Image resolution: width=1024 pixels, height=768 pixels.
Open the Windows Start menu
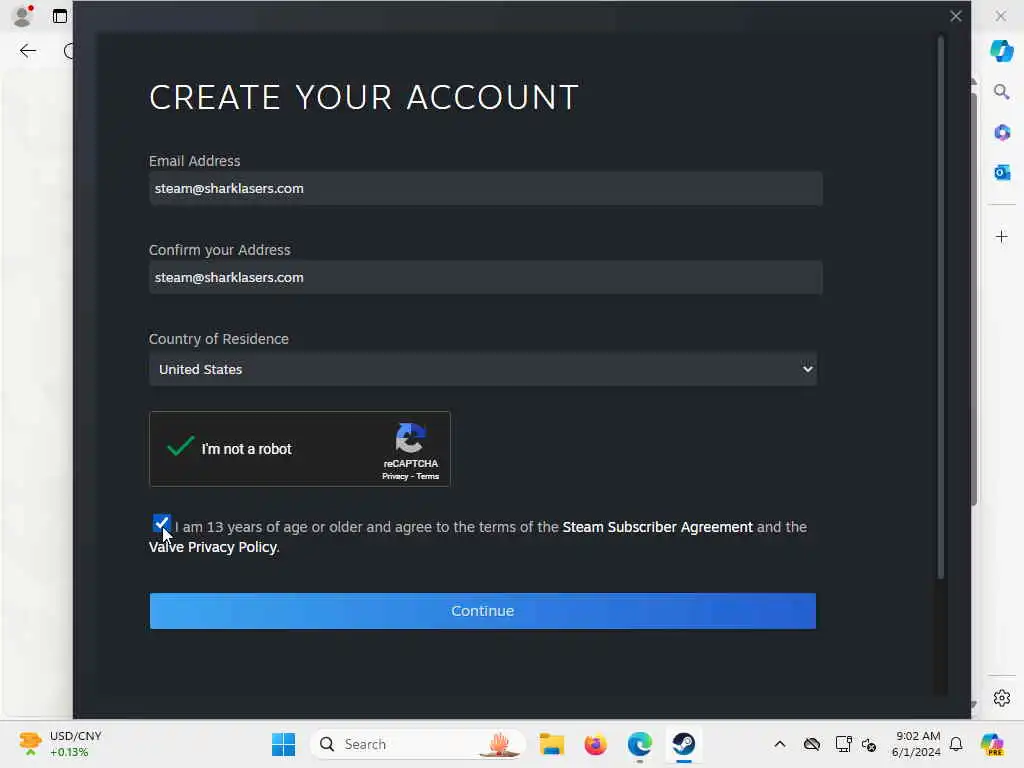(x=283, y=744)
